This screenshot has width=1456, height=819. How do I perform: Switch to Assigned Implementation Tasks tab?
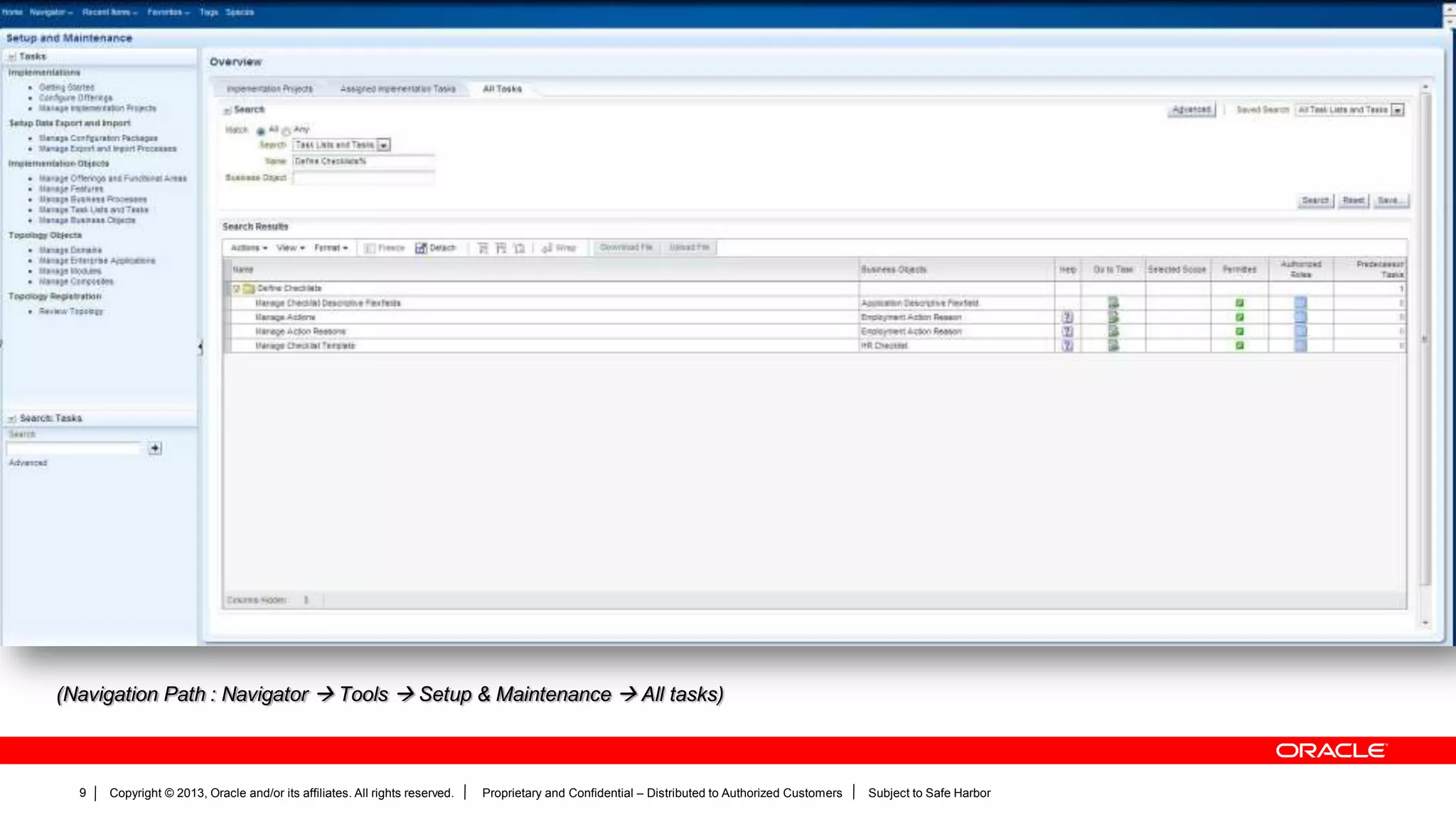tap(397, 89)
